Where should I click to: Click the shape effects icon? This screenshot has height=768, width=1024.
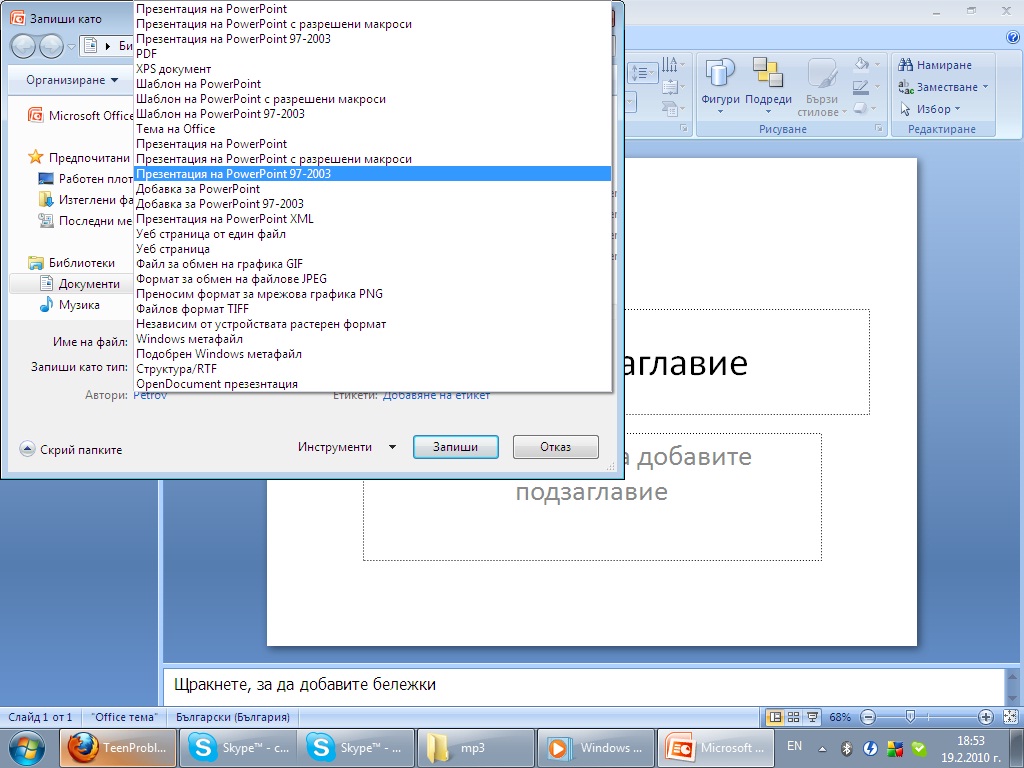pos(861,108)
